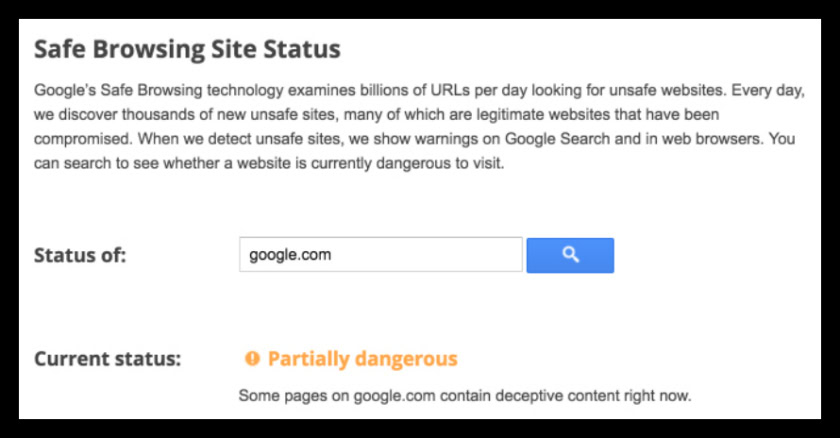Click the magnifying glass search icon

click(x=570, y=255)
